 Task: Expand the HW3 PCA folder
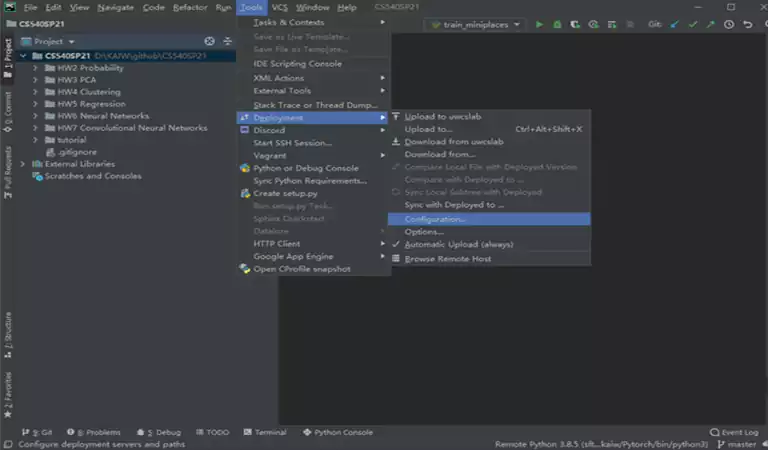35,80
